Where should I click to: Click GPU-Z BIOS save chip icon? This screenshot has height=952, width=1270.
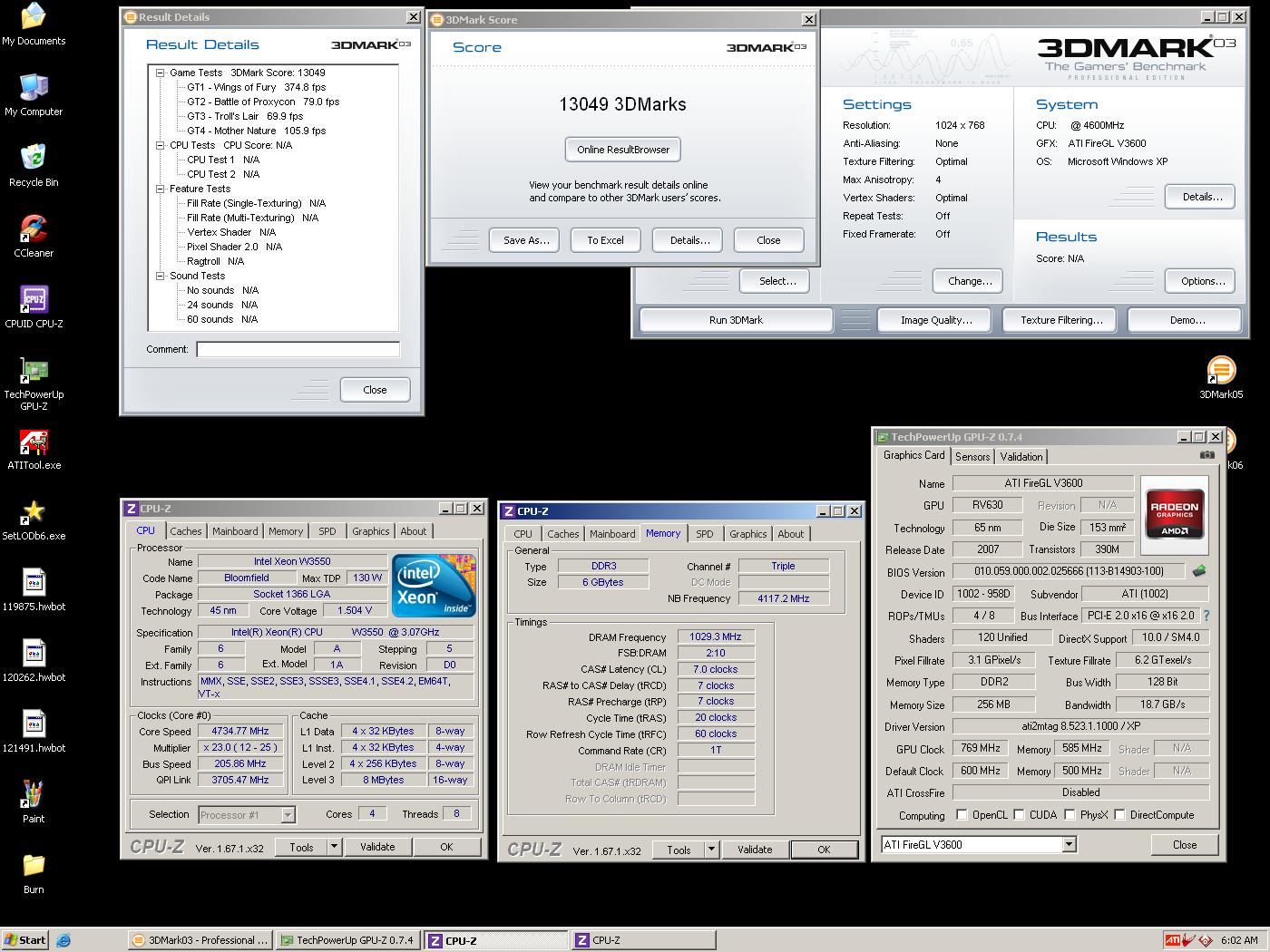[x=1199, y=571]
